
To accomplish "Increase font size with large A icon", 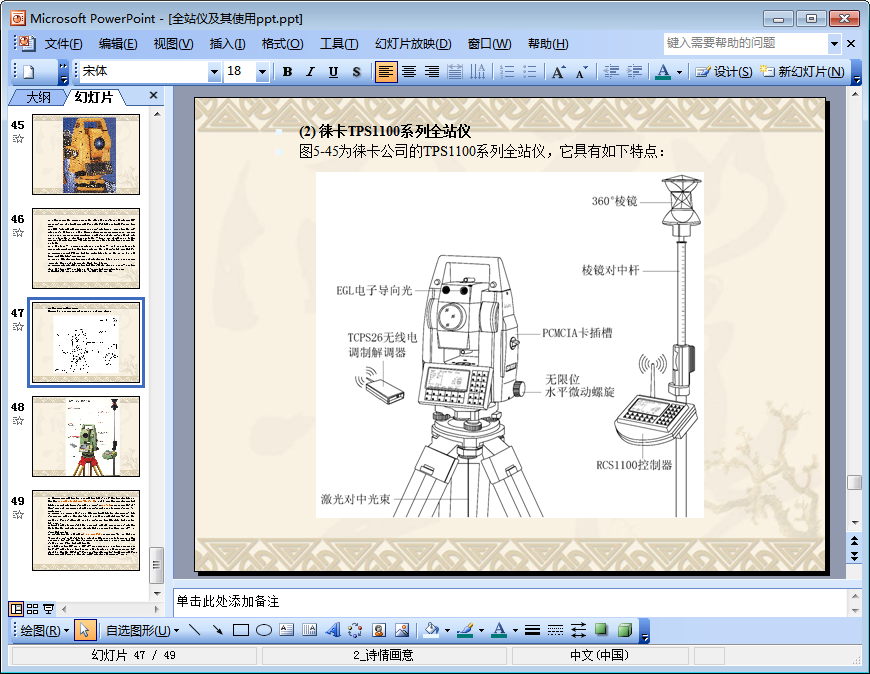I will click(x=558, y=72).
